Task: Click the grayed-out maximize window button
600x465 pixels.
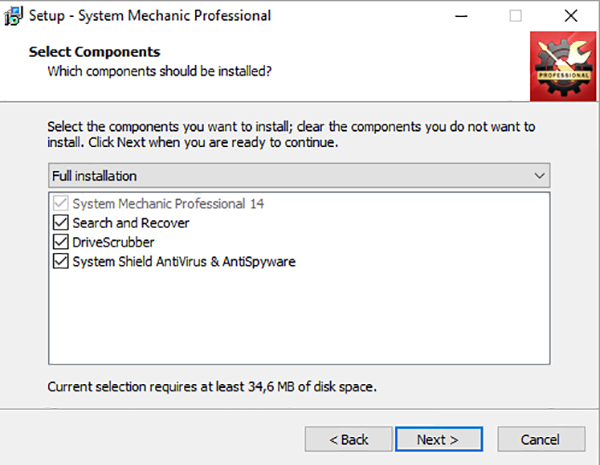Action: click(x=515, y=16)
